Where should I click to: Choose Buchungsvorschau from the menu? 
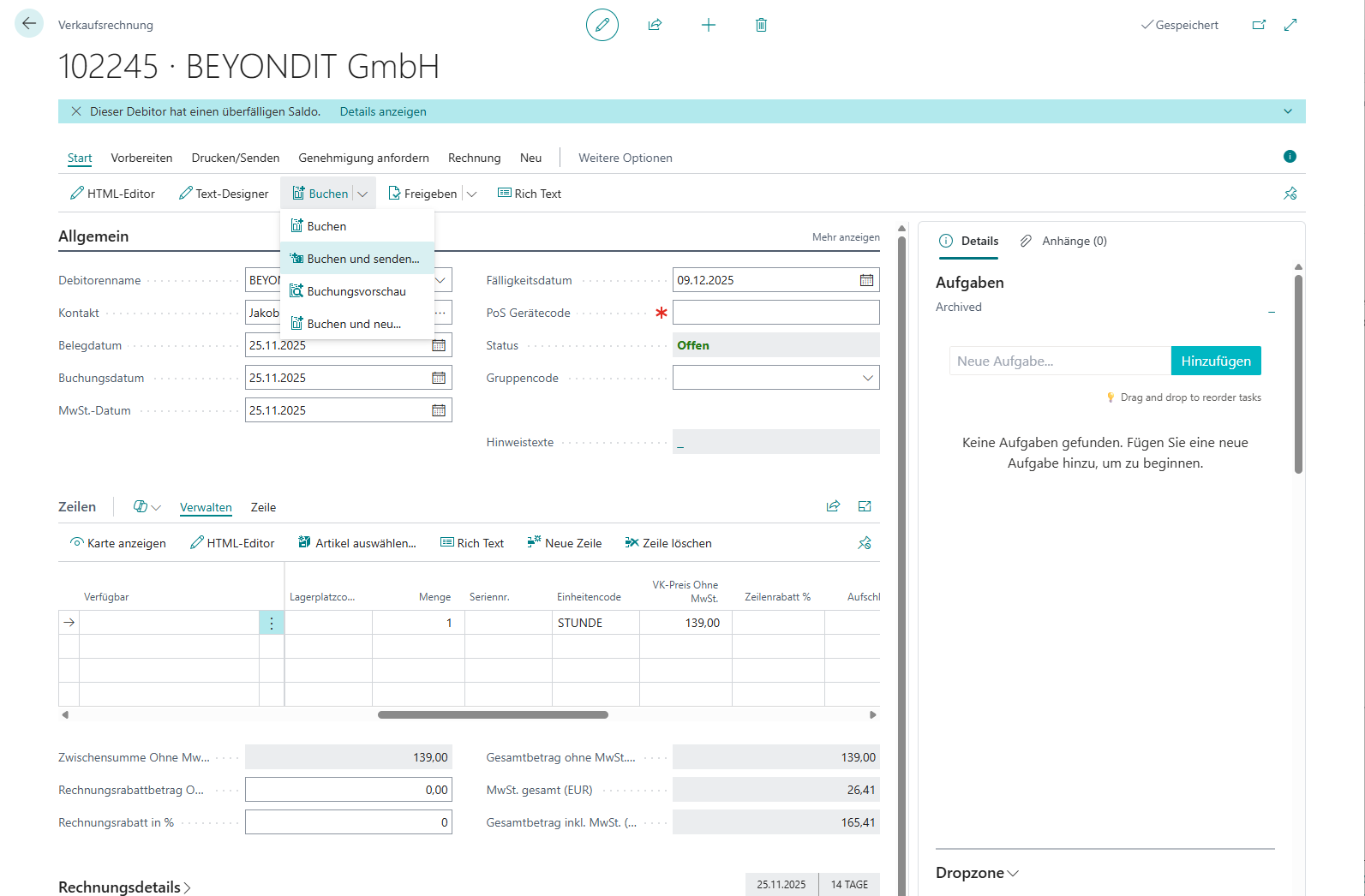pos(356,291)
